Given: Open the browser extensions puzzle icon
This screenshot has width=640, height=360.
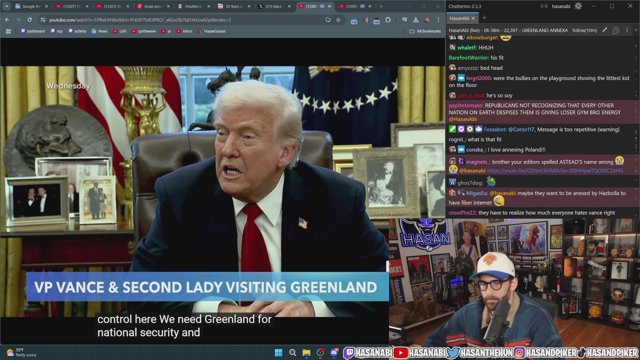Looking at the screenshot, I should (388, 20).
